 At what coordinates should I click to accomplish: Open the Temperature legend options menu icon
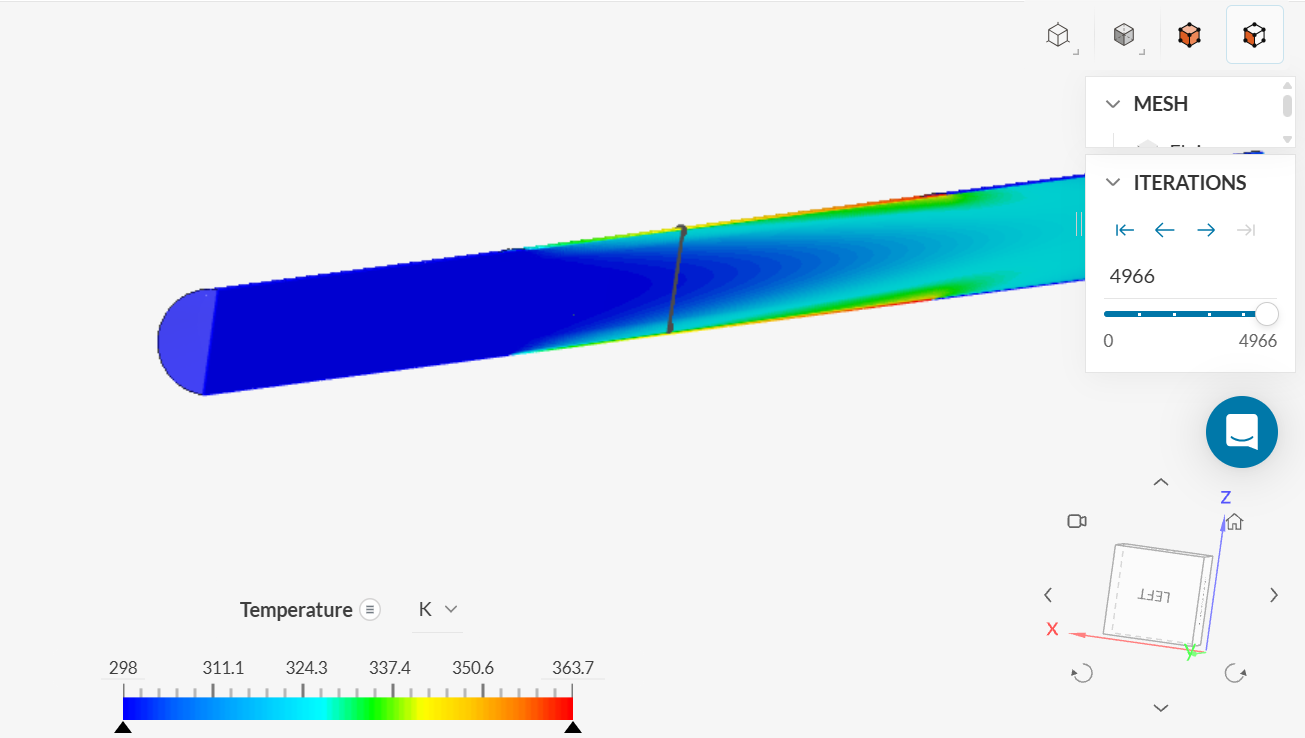pos(370,610)
